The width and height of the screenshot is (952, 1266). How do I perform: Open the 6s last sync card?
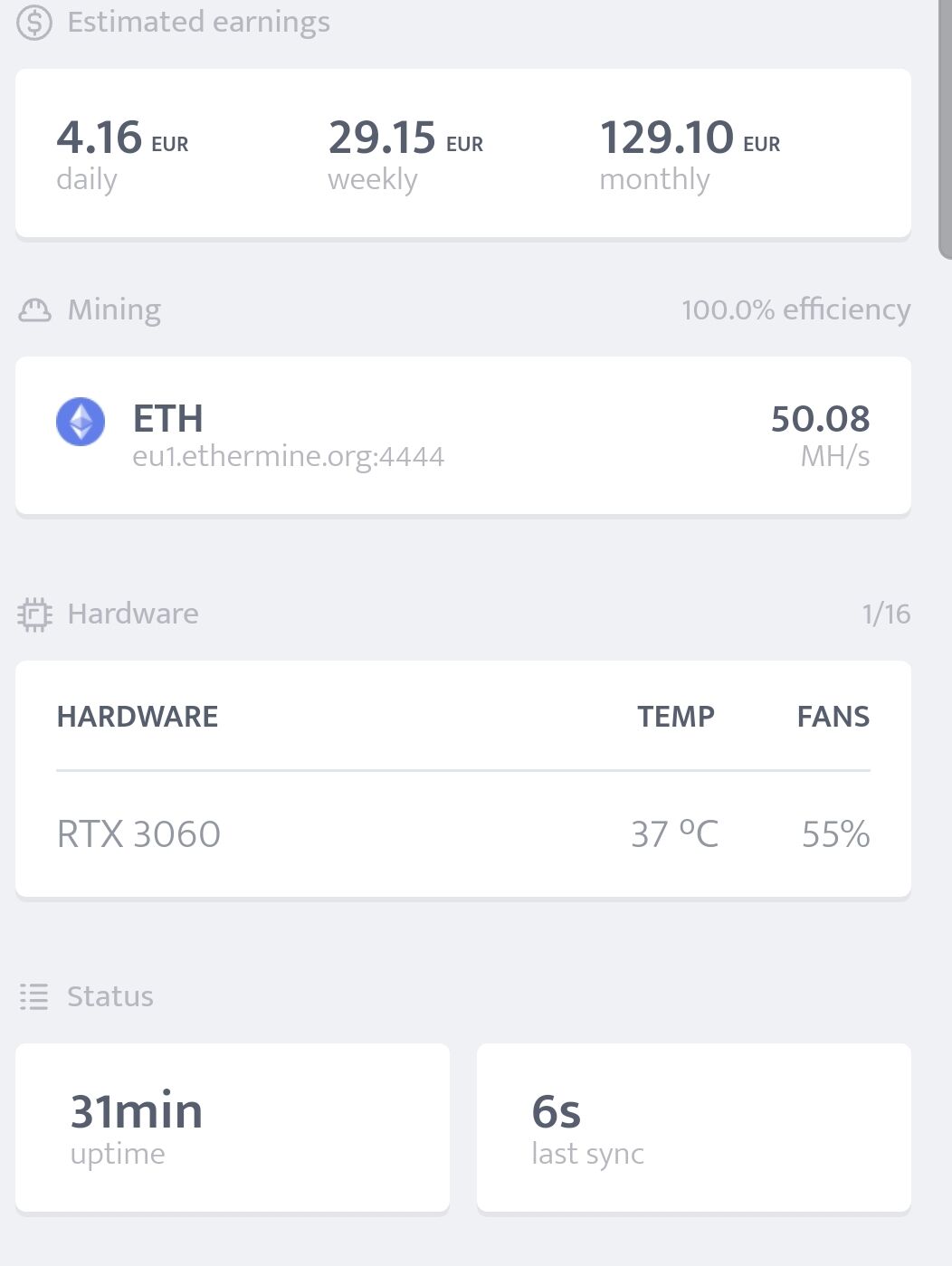pos(693,1127)
